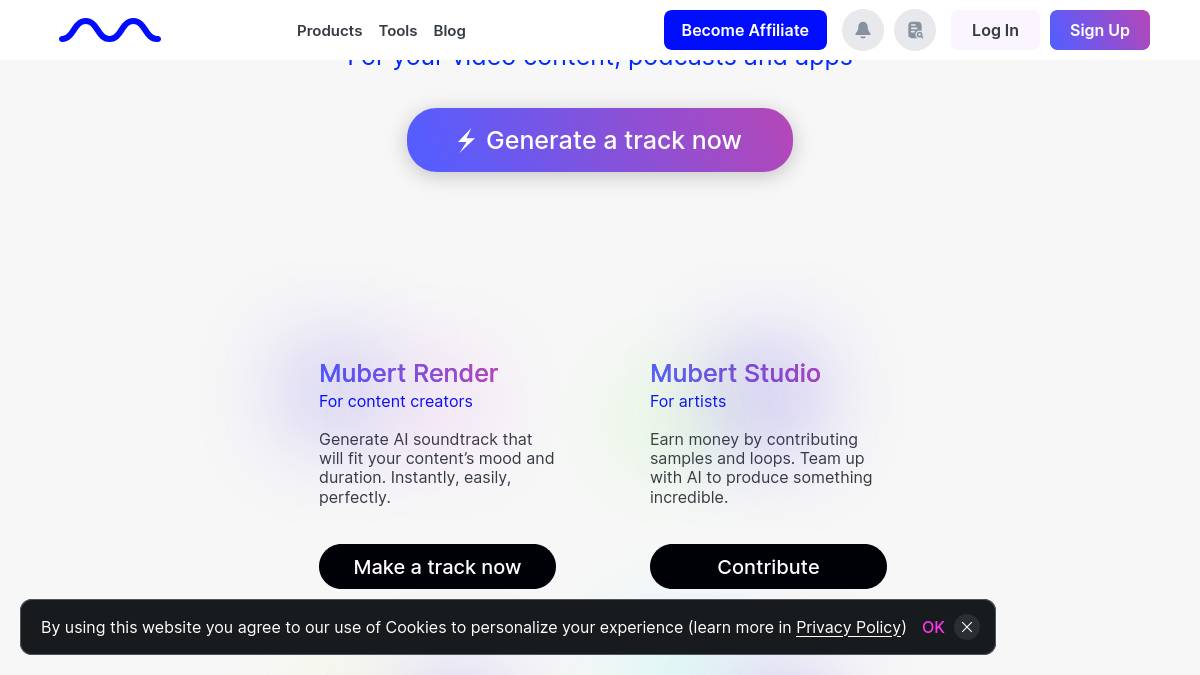Click the Mubert Render description paragraph
The image size is (1200, 675).
pyautogui.click(x=436, y=468)
